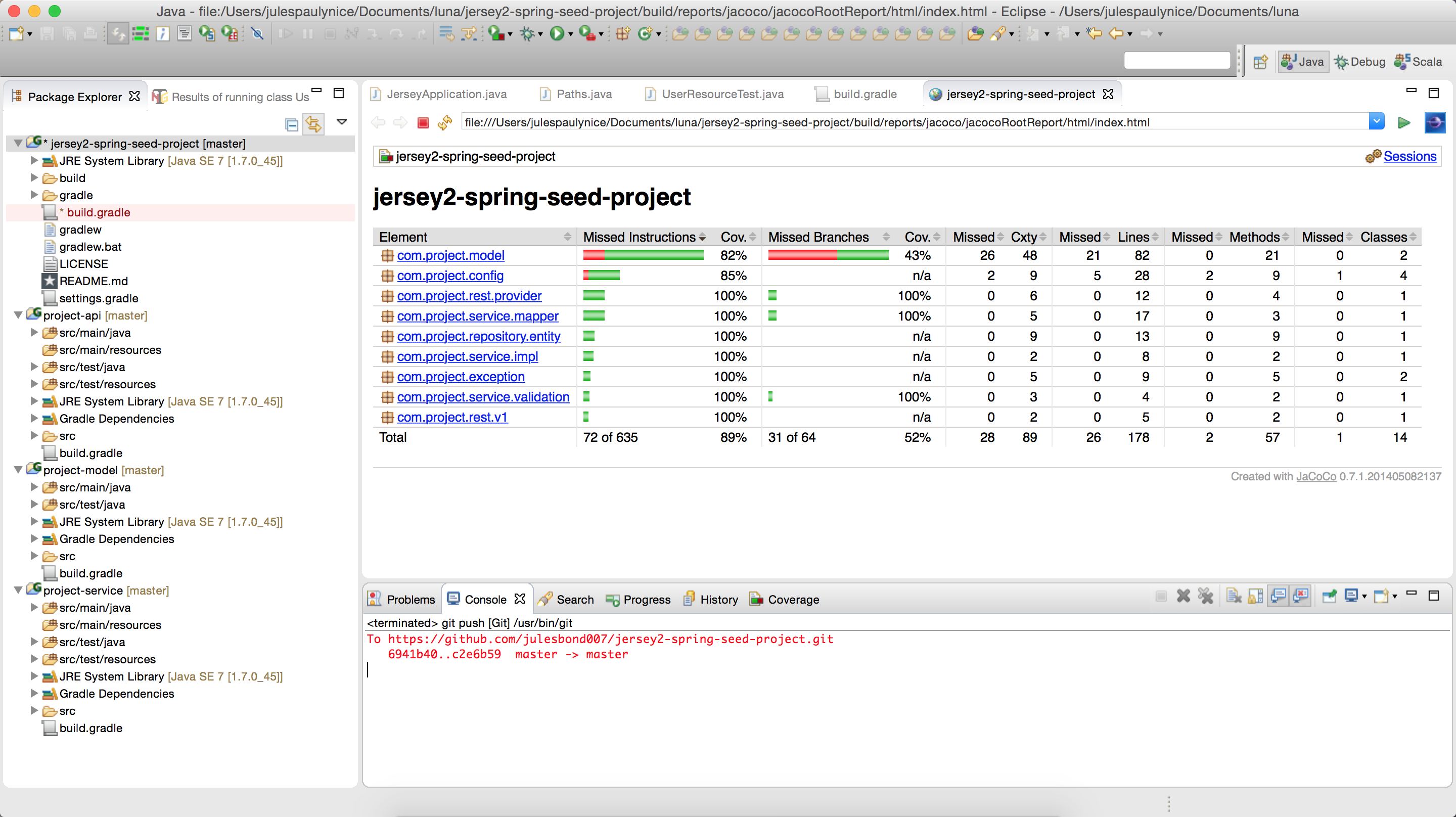Image resolution: width=1456 pixels, height=817 pixels.
Task: Toggle Link with Editor in Package Explorer
Action: [x=313, y=124]
